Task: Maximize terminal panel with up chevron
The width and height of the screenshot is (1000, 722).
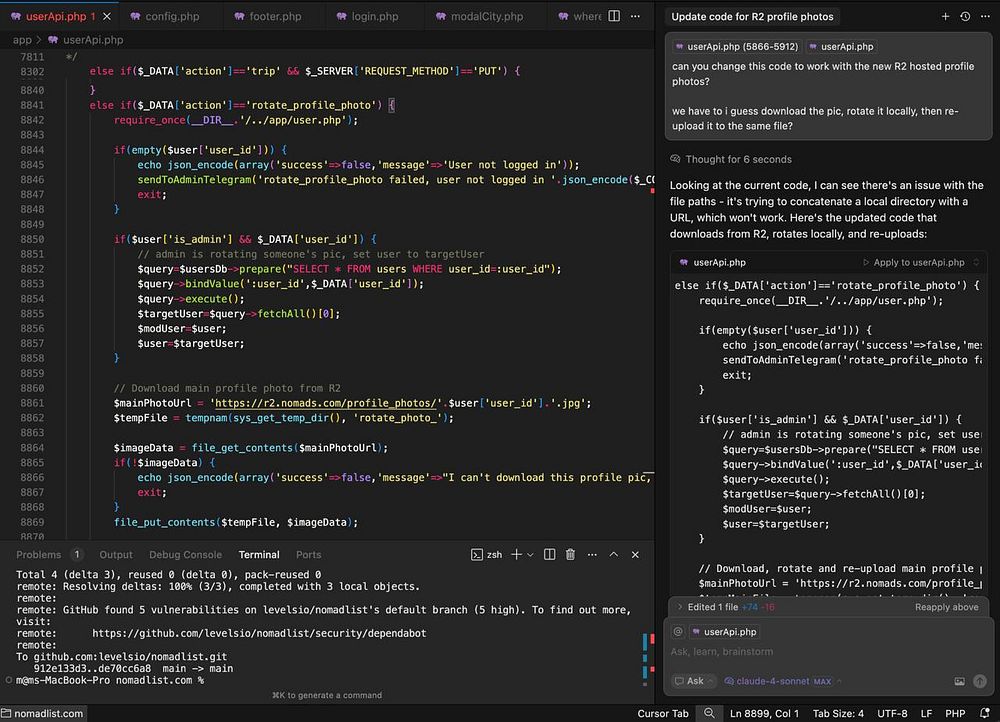Action: (x=614, y=554)
